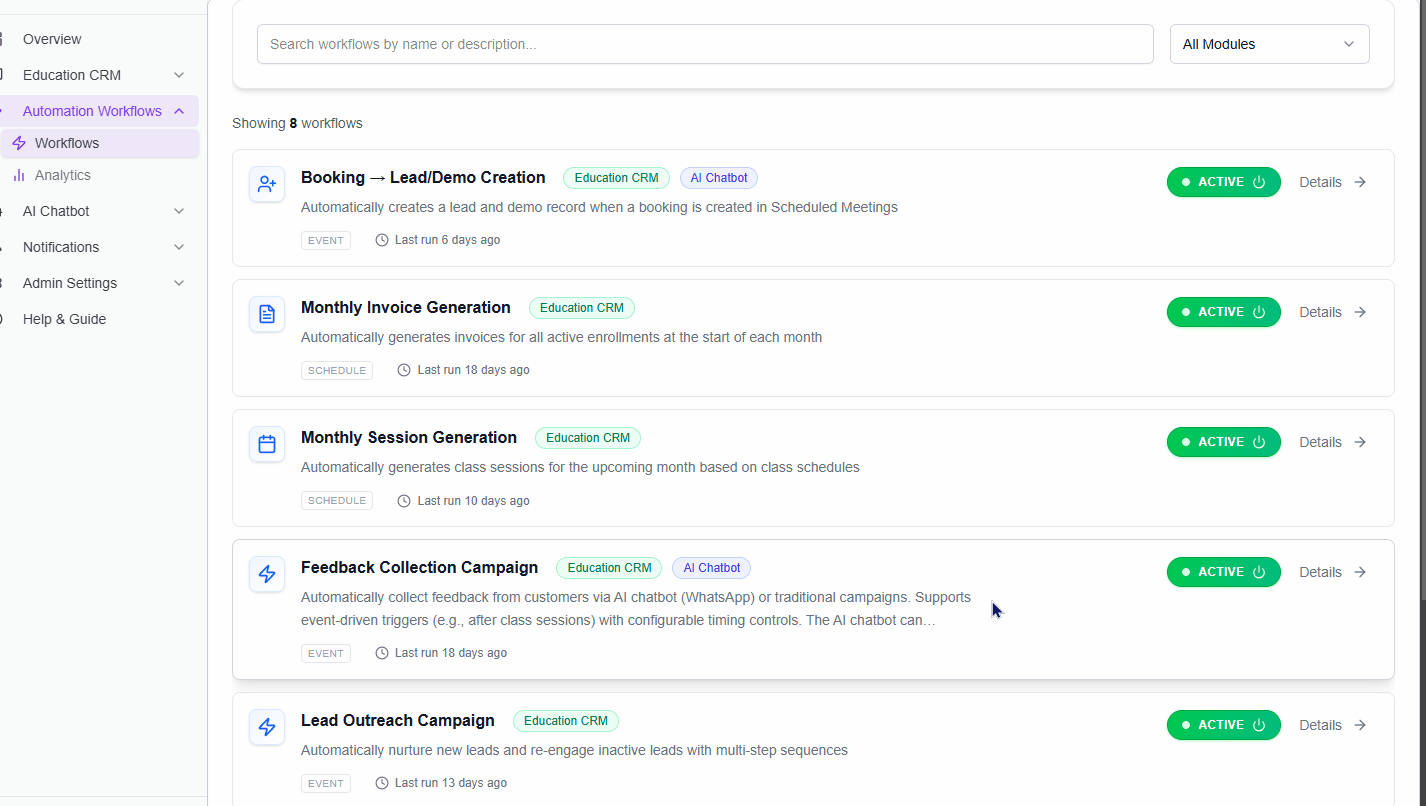Open Help & Guide from the sidebar
The image size is (1426, 806).
[62, 318]
